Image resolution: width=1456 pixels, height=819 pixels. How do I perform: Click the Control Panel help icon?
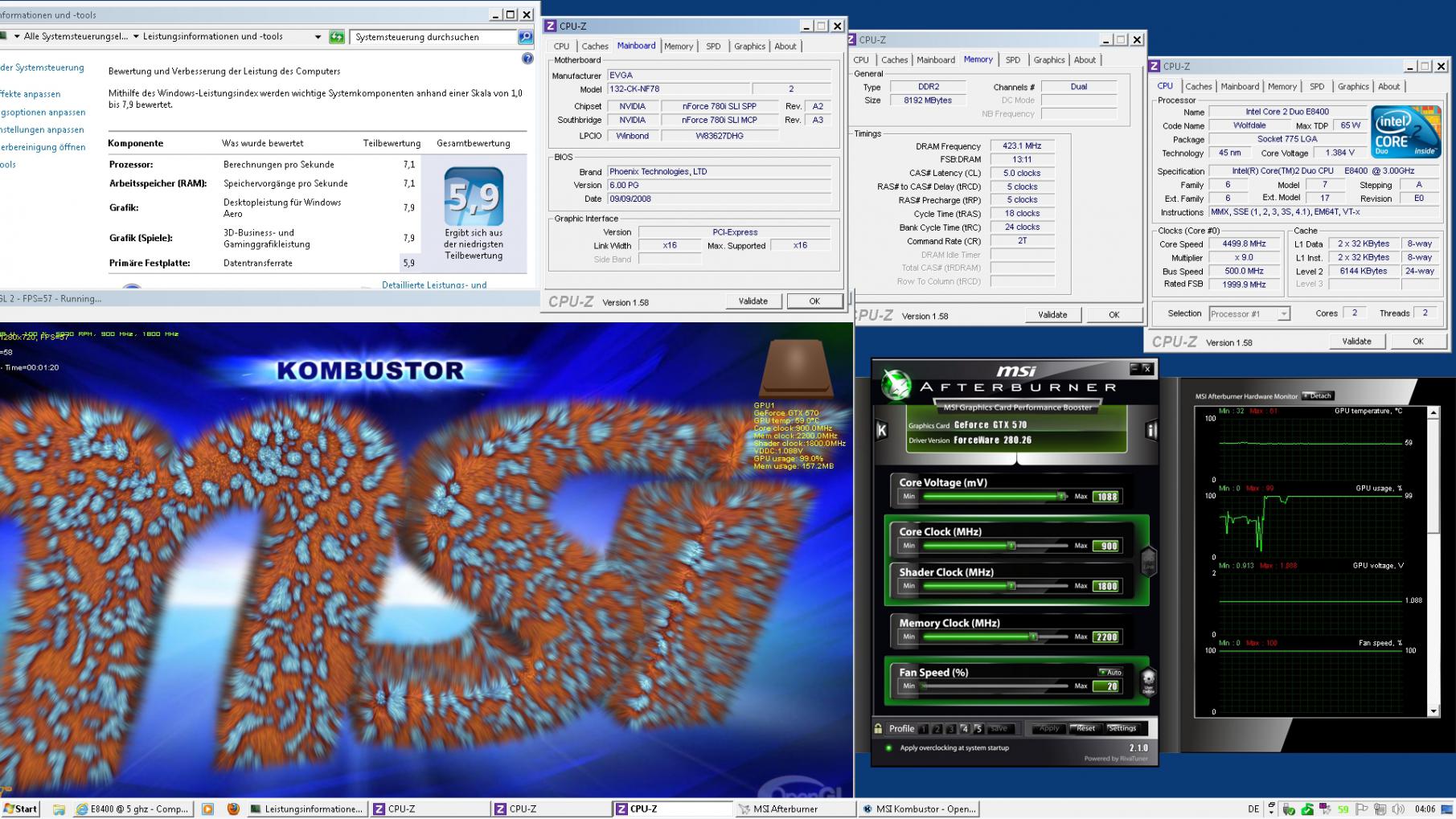pyautogui.click(x=527, y=59)
